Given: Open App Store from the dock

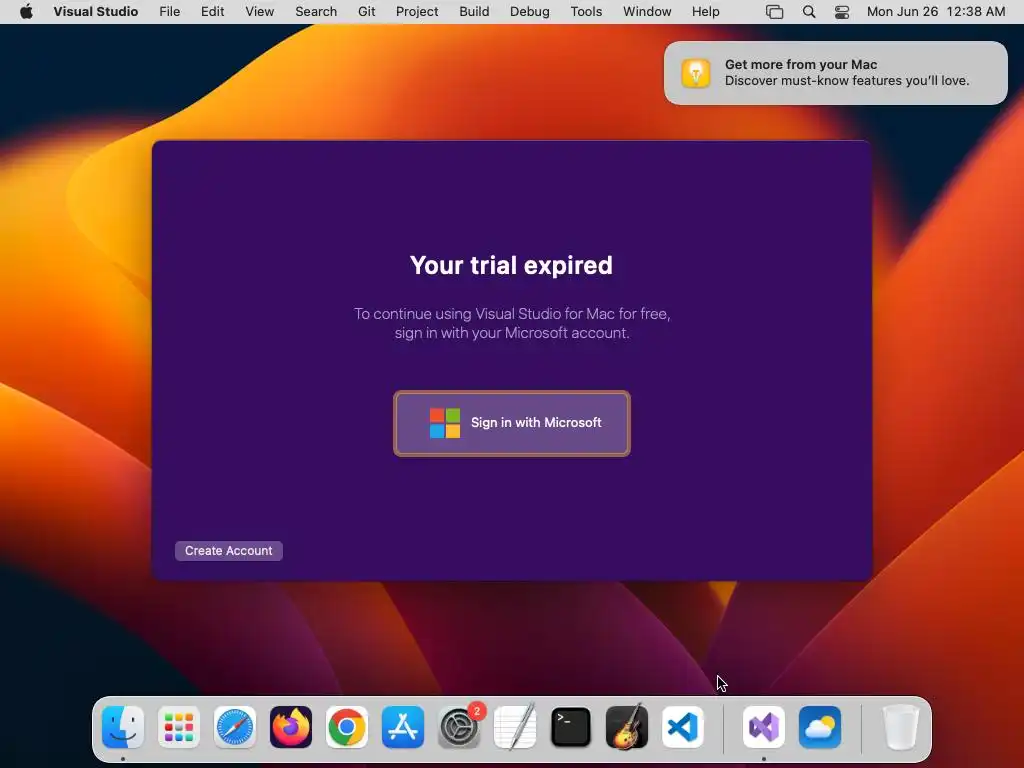Looking at the screenshot, I should [403, 727].
